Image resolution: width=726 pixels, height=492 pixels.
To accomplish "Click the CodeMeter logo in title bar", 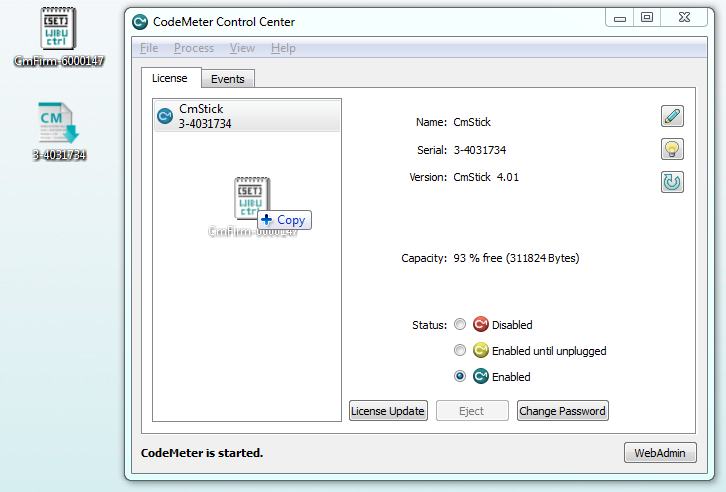I will (x=140, y=22).
